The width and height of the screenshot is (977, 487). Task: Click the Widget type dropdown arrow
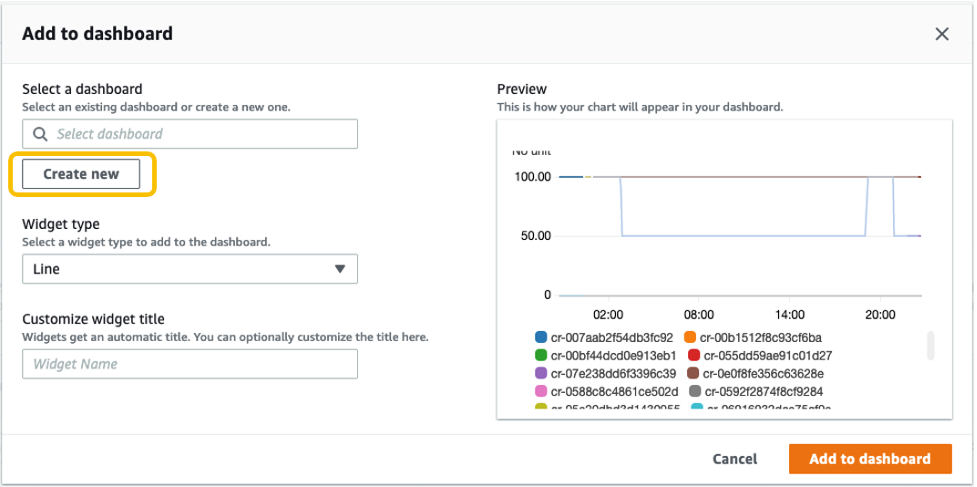click(x=340, y=269)
